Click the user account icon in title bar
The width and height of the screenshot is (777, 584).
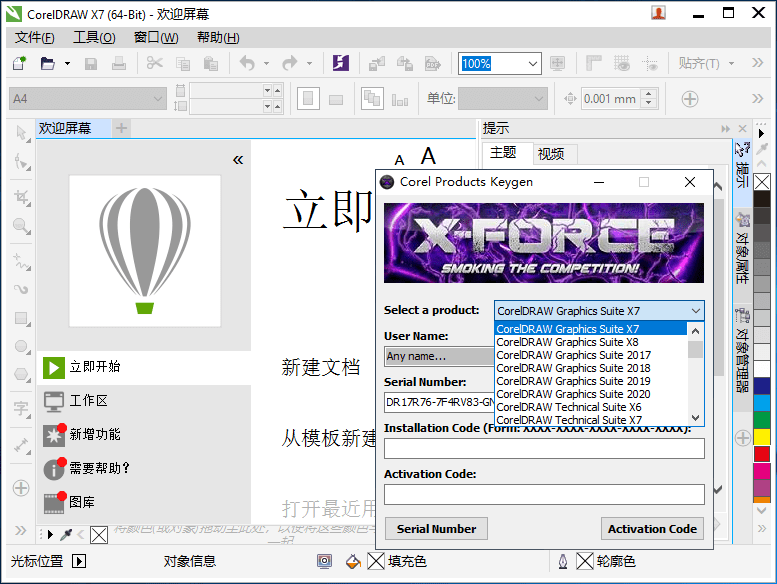point(658,13)
